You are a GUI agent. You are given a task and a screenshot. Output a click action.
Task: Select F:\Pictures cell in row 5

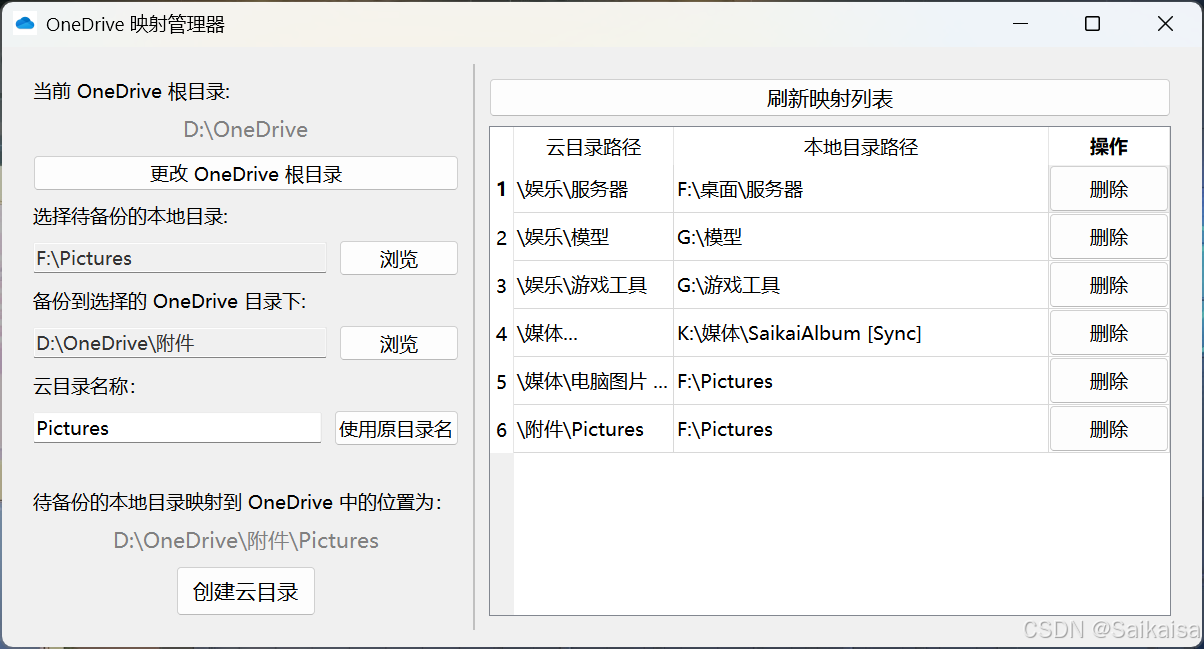[861, 381]
